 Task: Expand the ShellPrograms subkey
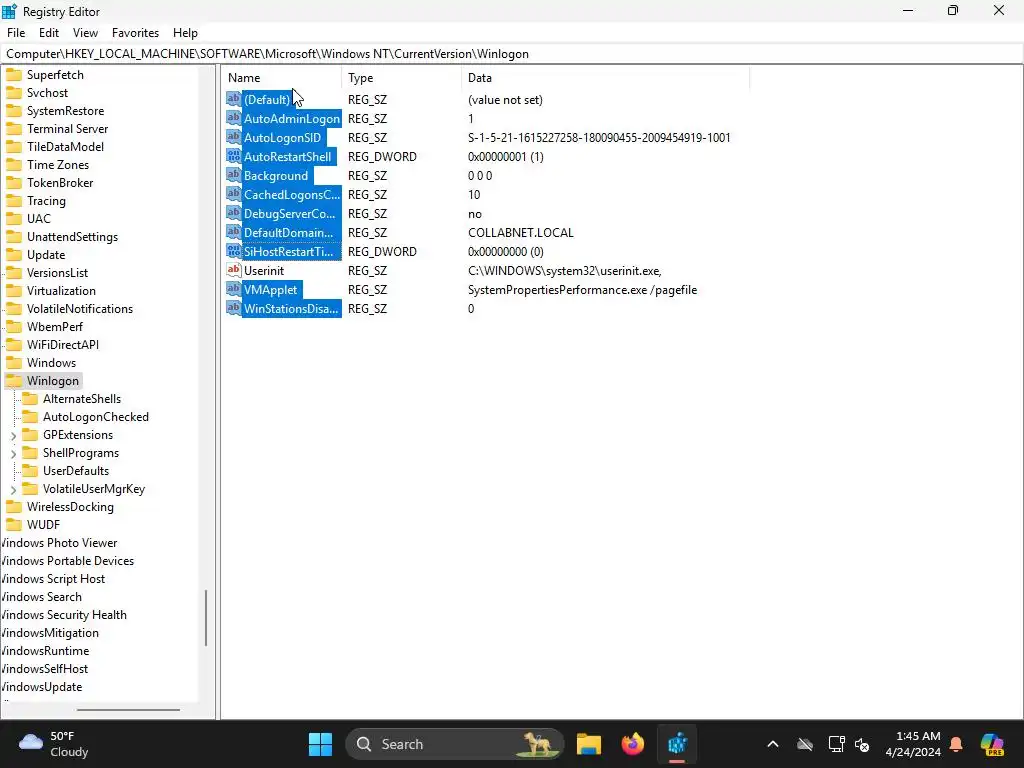point(13,453)
